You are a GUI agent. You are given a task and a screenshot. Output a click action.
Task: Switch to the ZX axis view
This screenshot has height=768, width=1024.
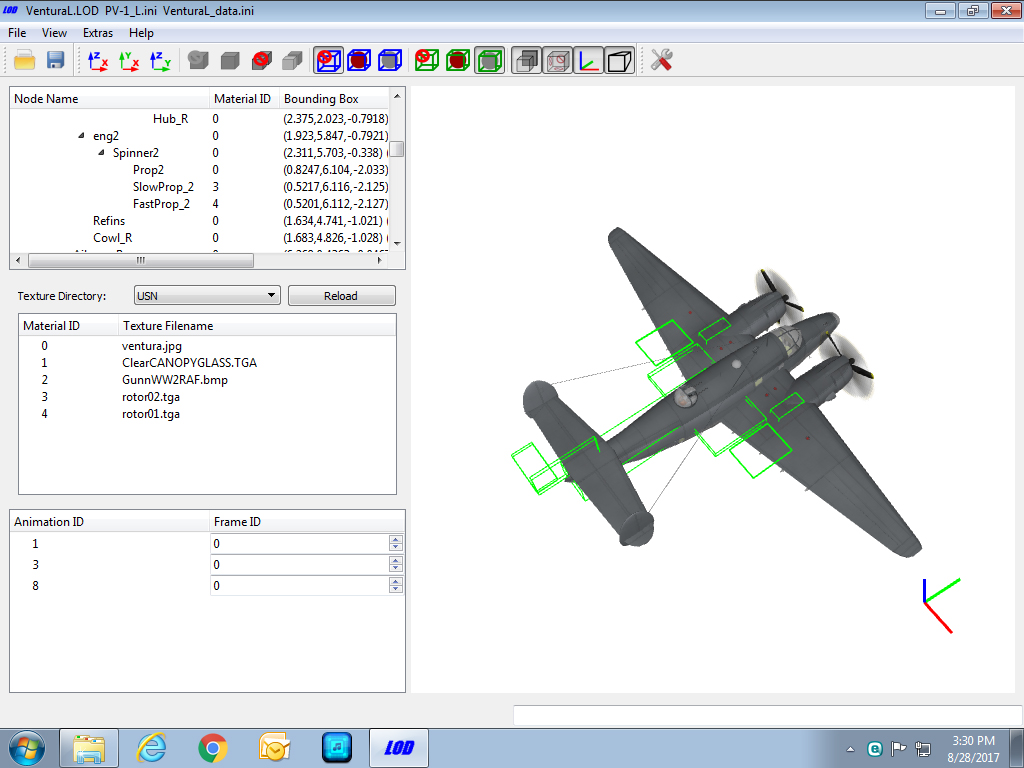click(98, 61)
